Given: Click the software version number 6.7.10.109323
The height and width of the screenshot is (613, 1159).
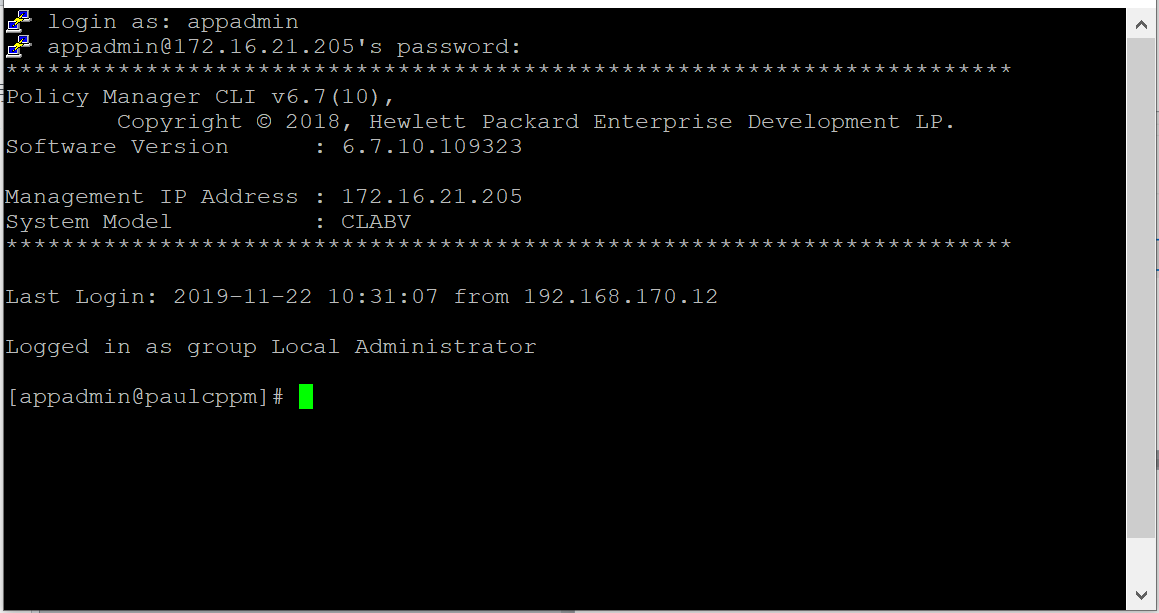Looking at the screenshot, I should [432, 146].
